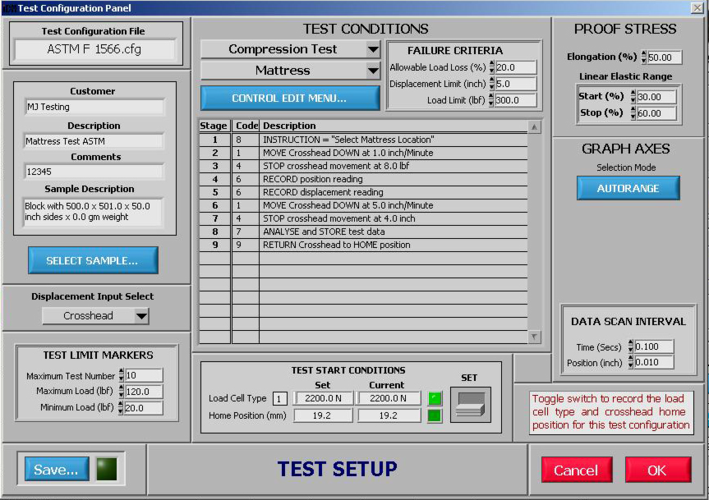709x500 pixels.
Task: Select stage 9 RETURN Crosshead to HOME position
Action: [363, 245]
